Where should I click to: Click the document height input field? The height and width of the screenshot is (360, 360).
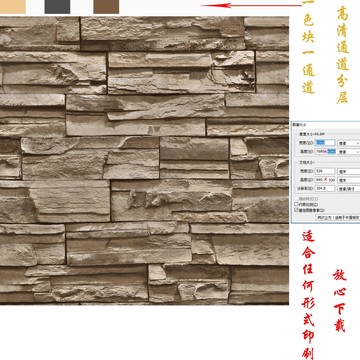click(325, 180)
